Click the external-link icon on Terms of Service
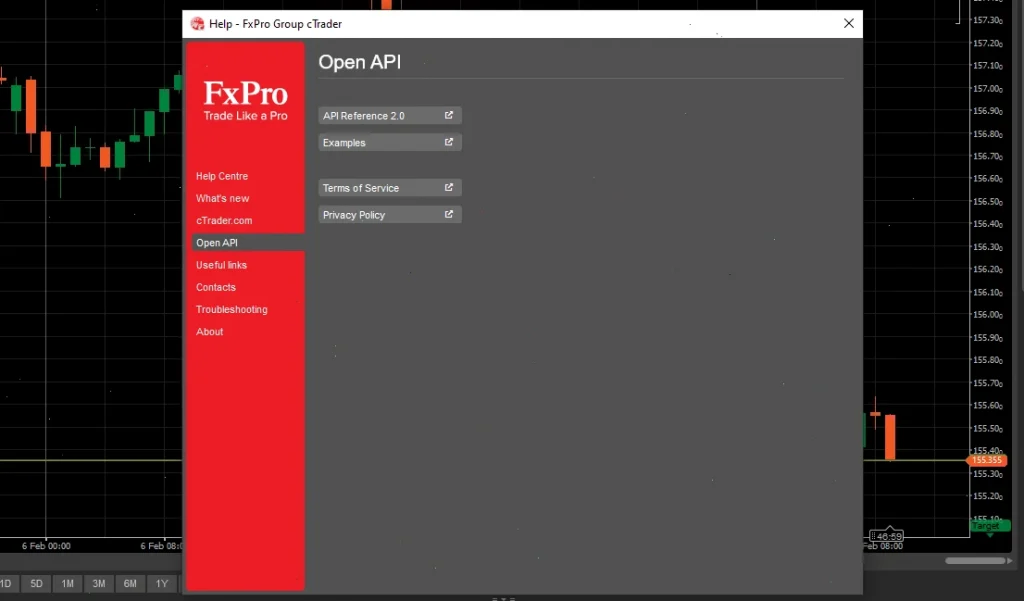 point(449,187)
